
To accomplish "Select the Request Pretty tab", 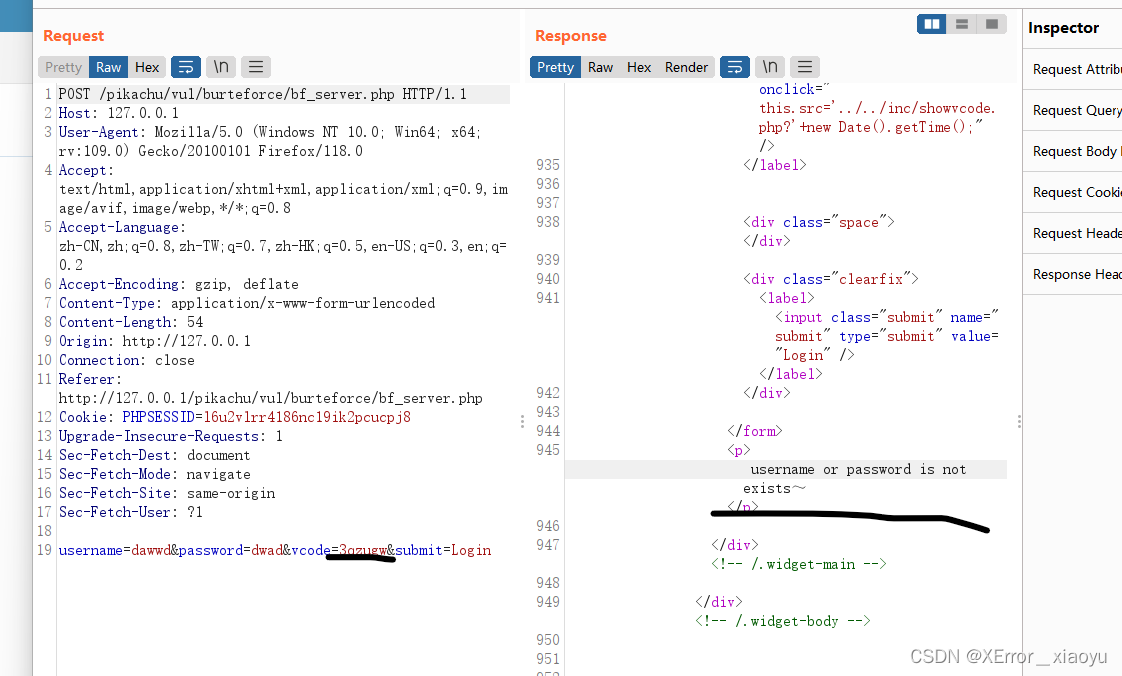I will [x=63, y=67].
